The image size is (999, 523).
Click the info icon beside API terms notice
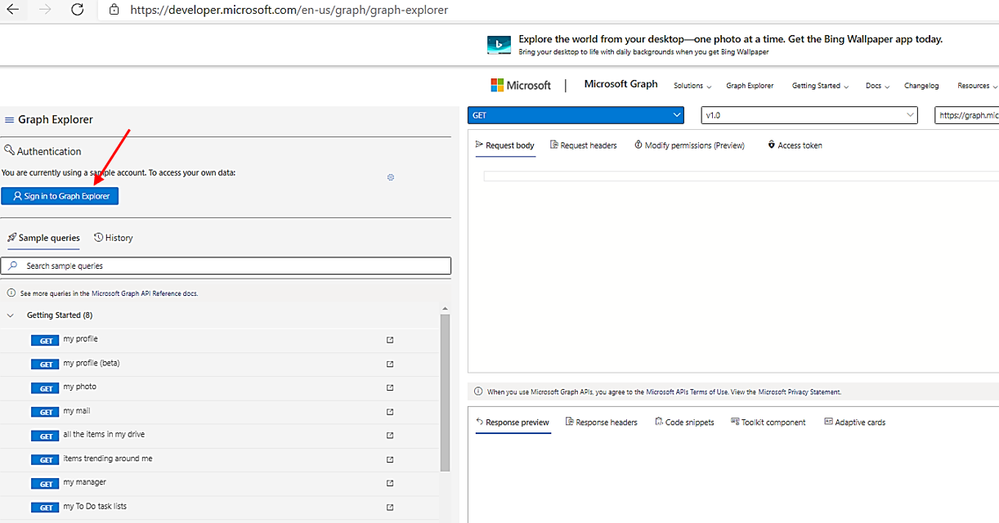click(x=478, y=391)
